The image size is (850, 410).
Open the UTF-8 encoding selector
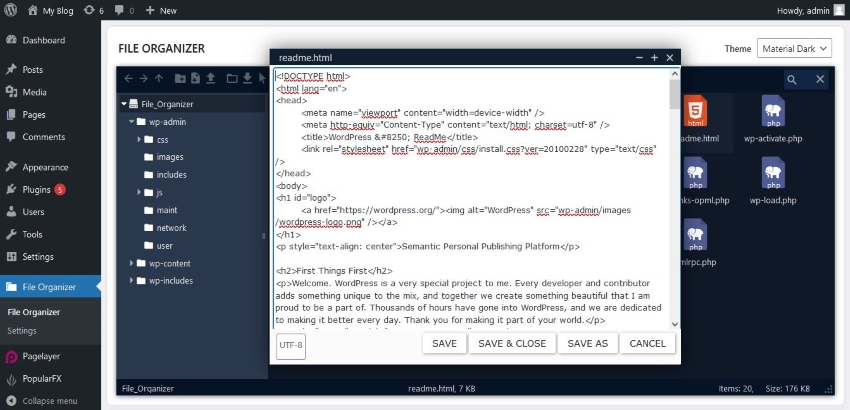(291, 346)
